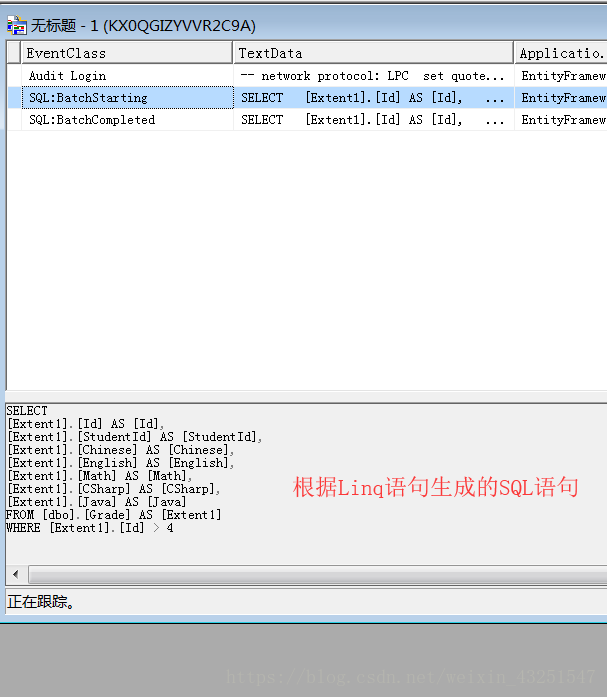
Task: Click TextData cell of SQL:BatchCompleted row
Action: (373, 120)
